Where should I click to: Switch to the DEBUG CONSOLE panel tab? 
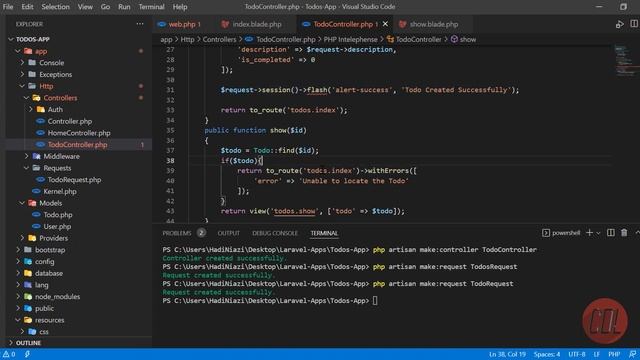click(x=275, y=233)
